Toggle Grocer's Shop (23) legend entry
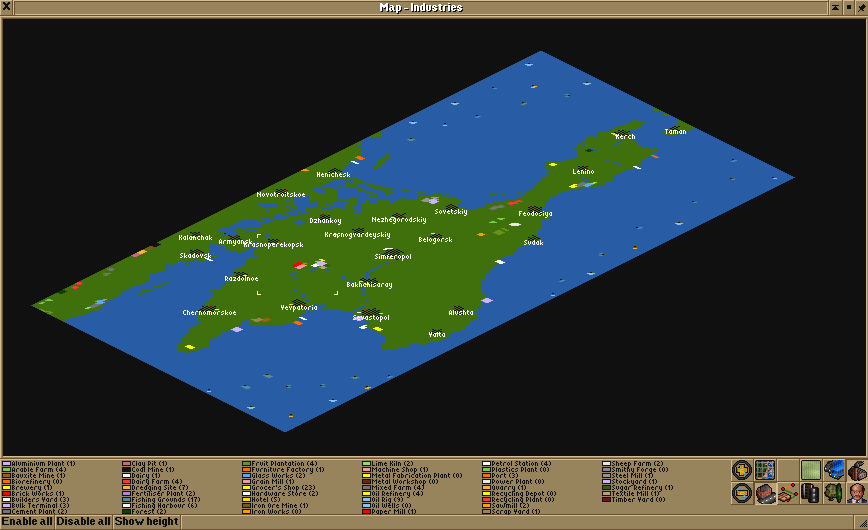868x530 pixels. tap(279, 487)
